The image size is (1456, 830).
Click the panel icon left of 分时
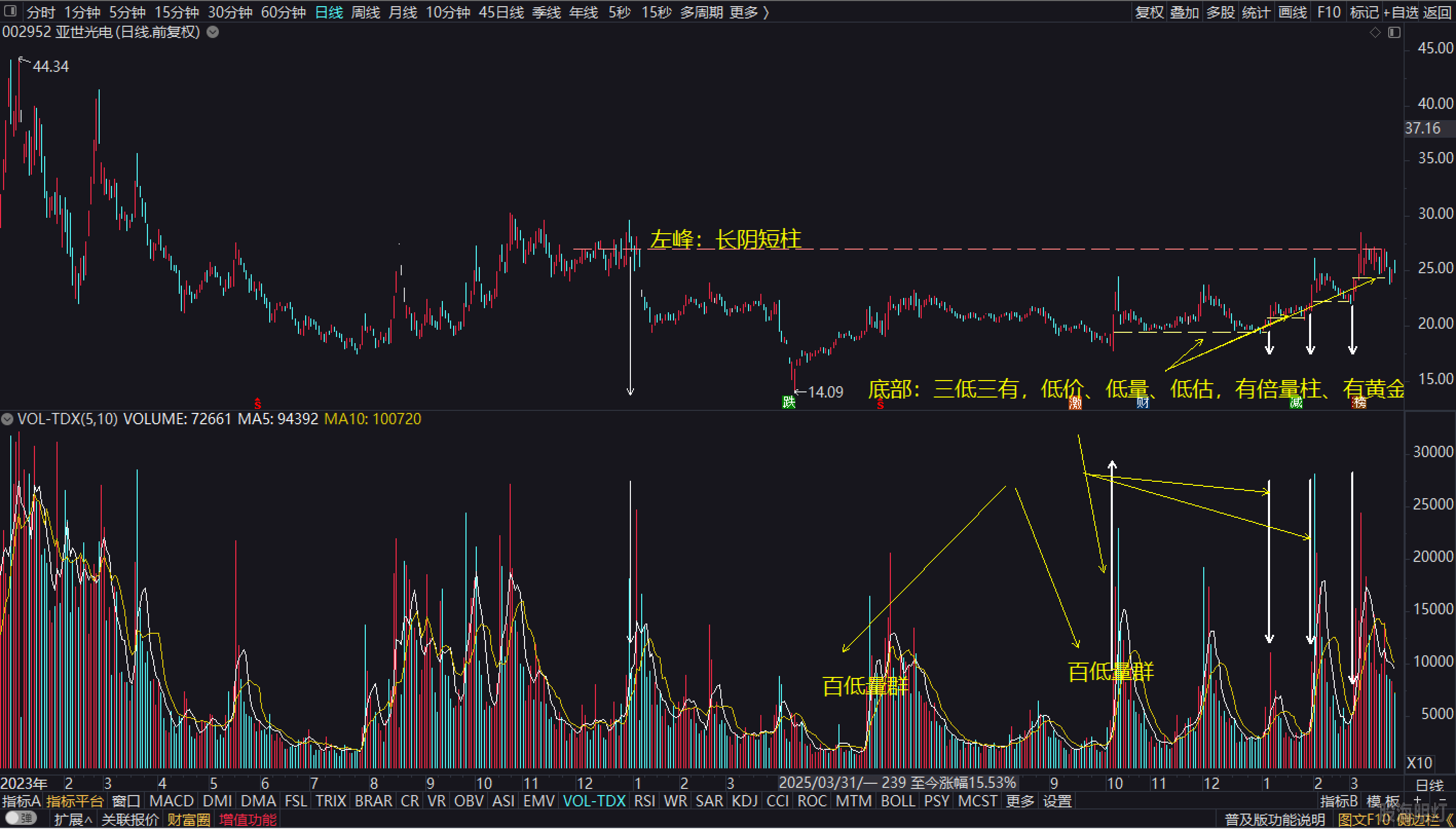[x=10, y=11]
